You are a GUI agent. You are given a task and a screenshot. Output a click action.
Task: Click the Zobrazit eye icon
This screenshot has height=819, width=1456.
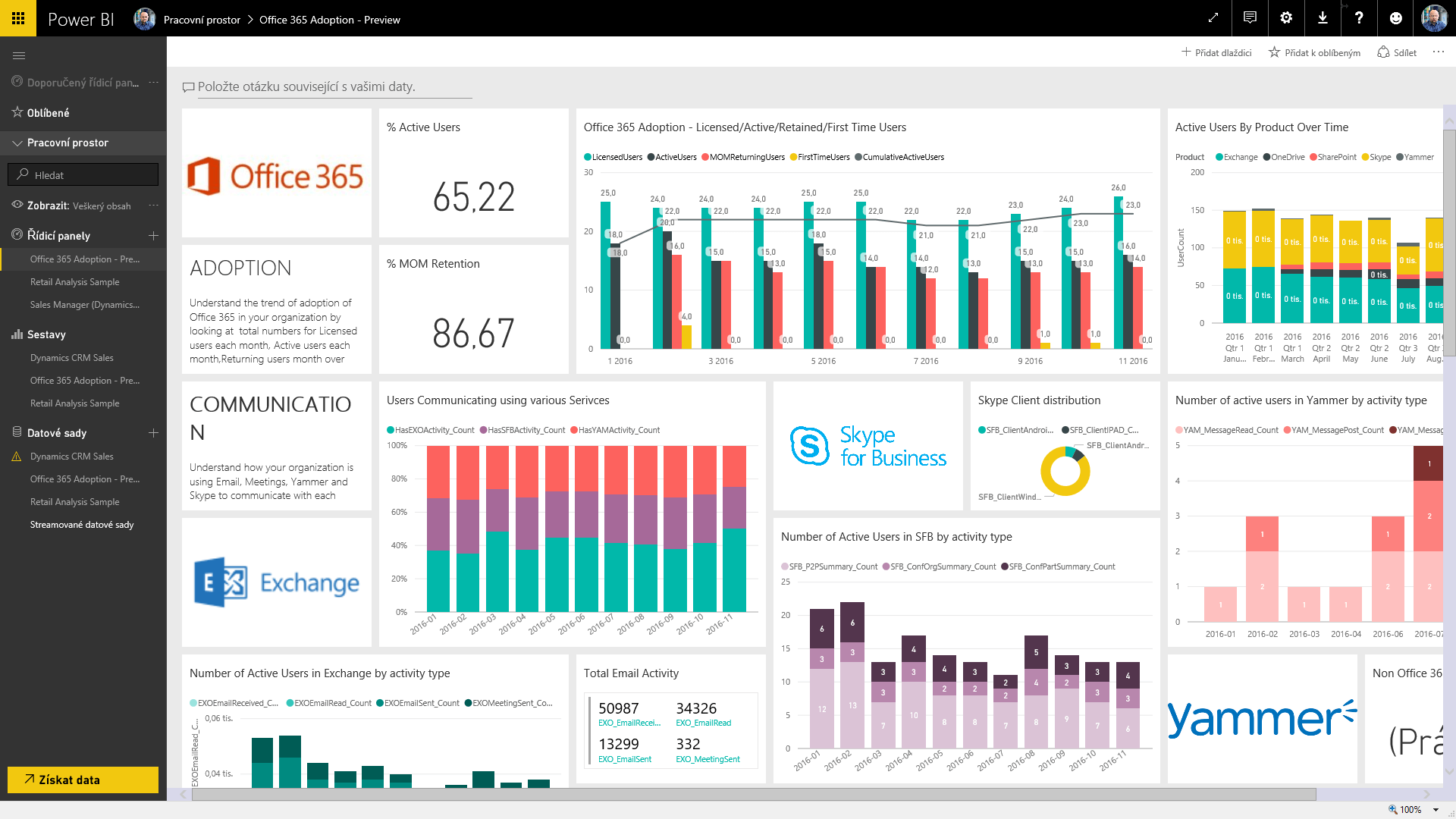click(x=17, y=205)
